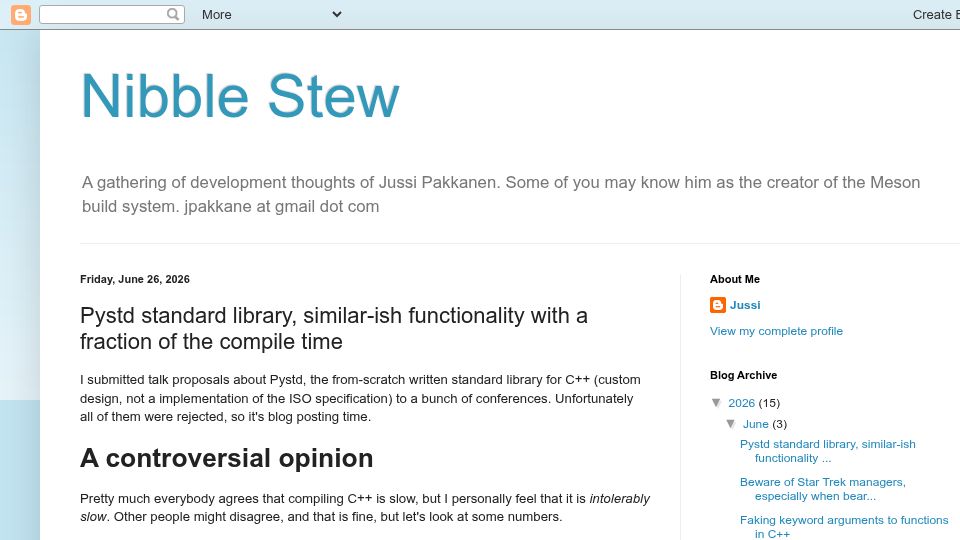Click the Create Blog link
The image size is (960, 540).
(x=936, y=15)
